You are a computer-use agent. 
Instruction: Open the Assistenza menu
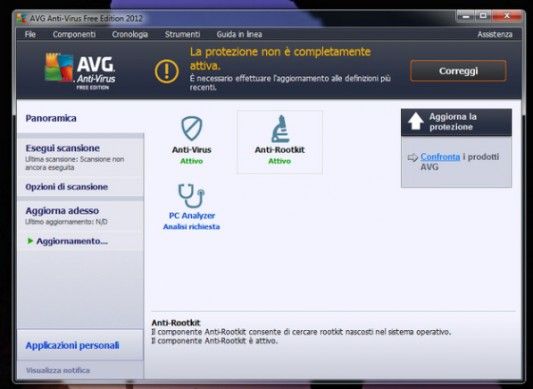[x=495, y=34]
